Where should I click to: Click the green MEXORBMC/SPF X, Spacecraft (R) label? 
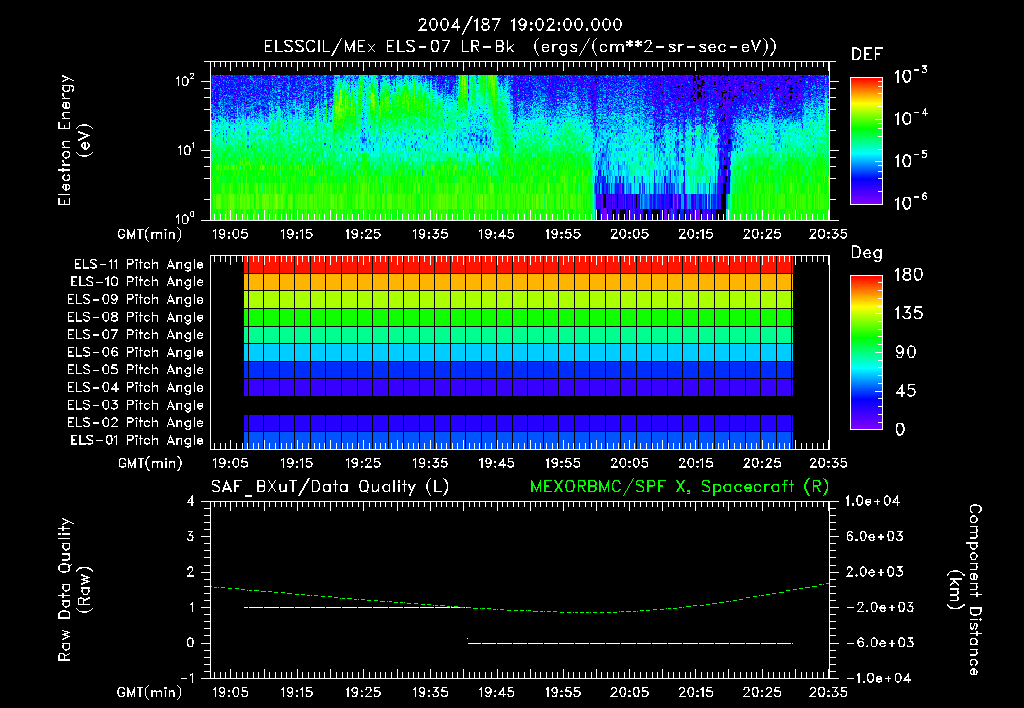[x=679, y=487]
